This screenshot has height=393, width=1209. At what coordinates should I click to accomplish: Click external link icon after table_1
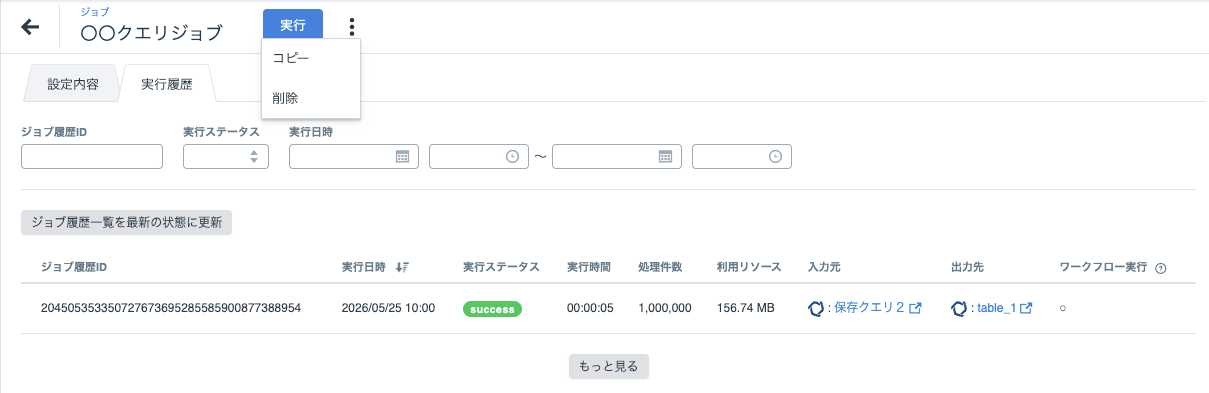click(1026, 309)
